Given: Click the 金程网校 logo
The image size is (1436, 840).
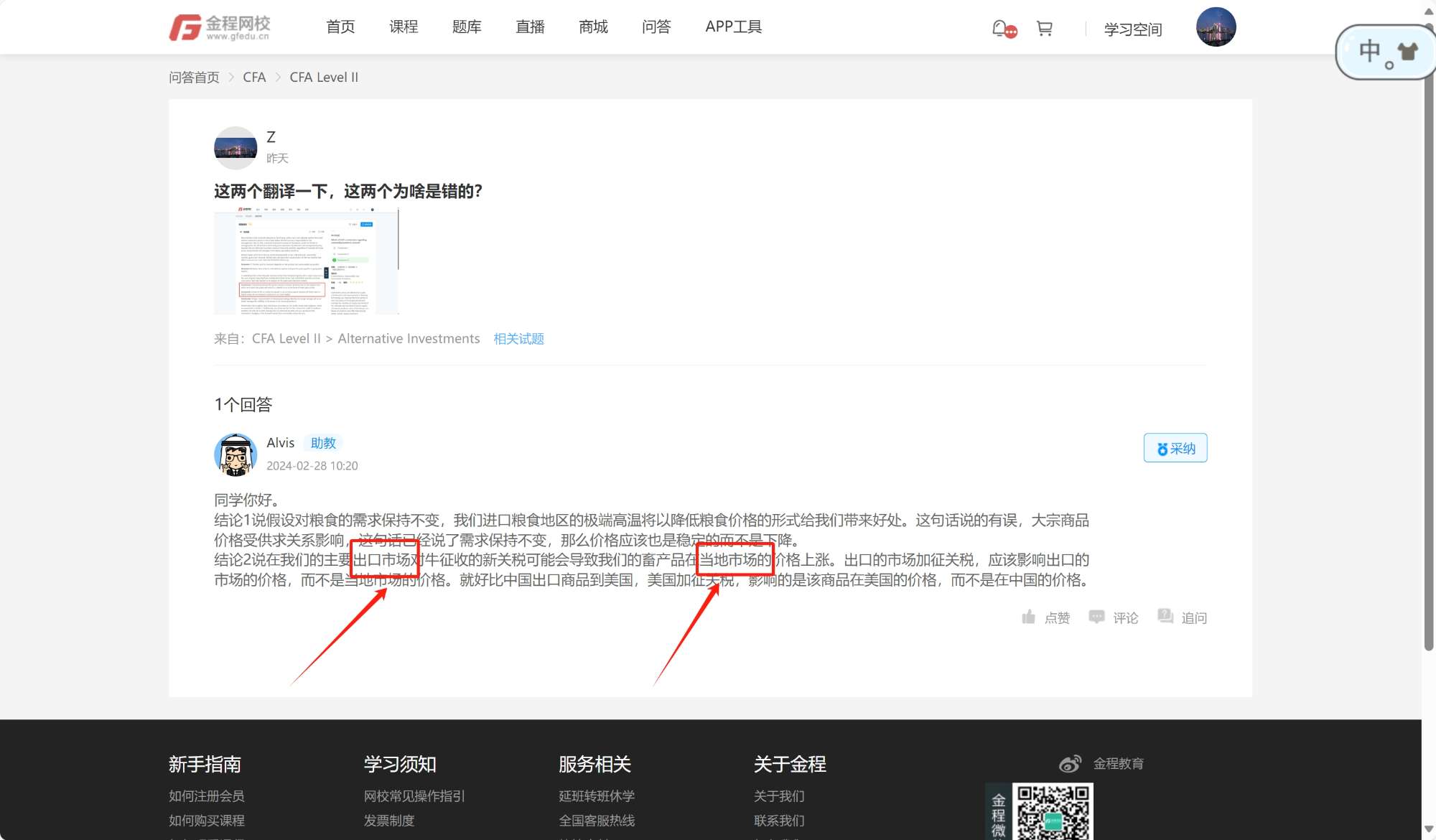Looking at the screenshot, I should click(220, 27).
